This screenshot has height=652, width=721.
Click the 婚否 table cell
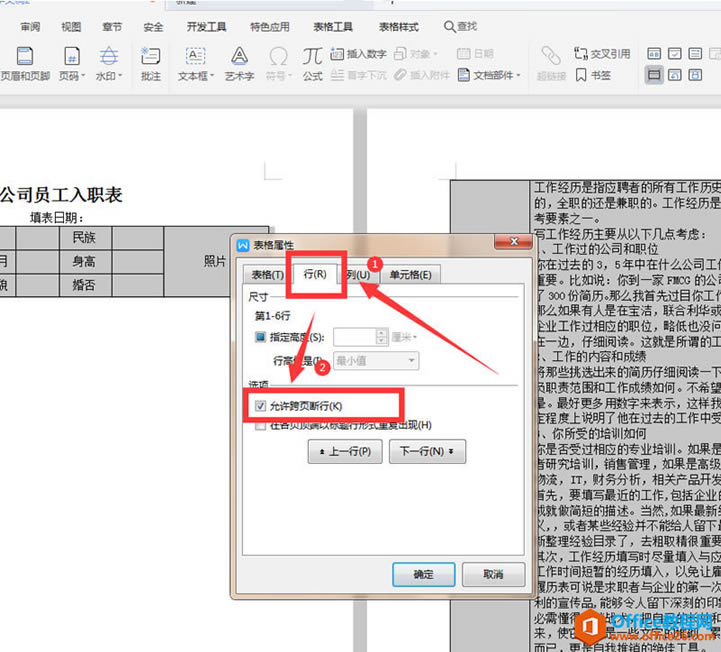pos(86,286)
